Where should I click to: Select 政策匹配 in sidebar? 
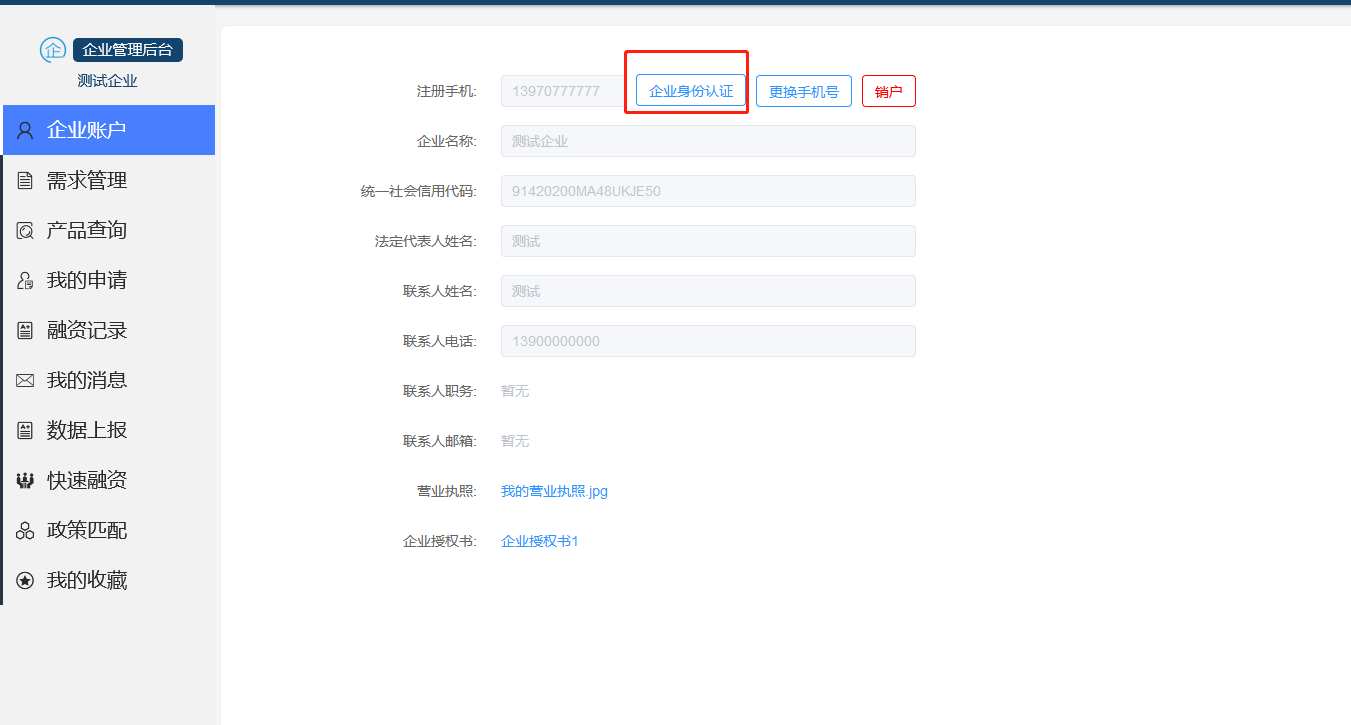[109, 530]
